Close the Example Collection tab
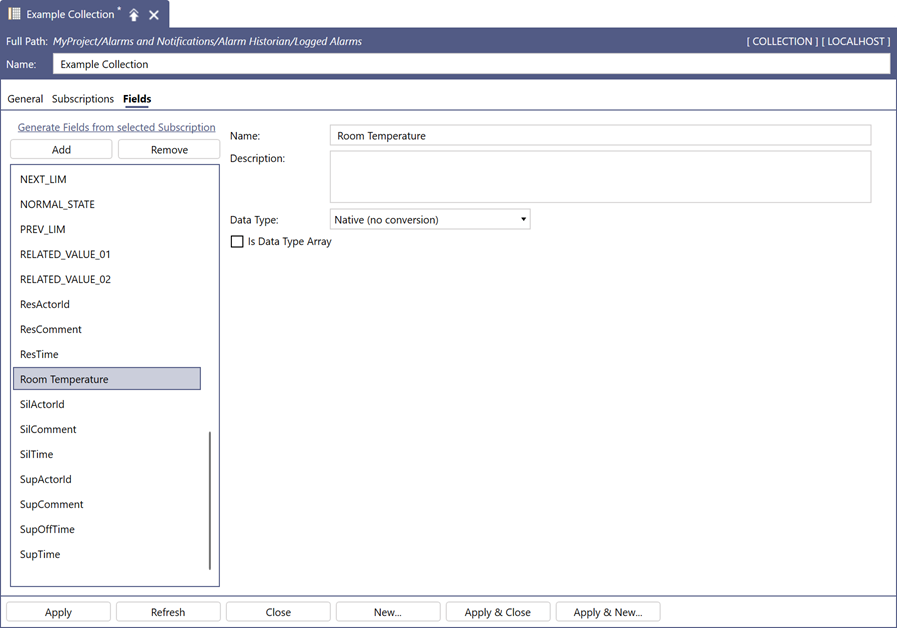Screen dimensions: 897x628 point(154,15)
